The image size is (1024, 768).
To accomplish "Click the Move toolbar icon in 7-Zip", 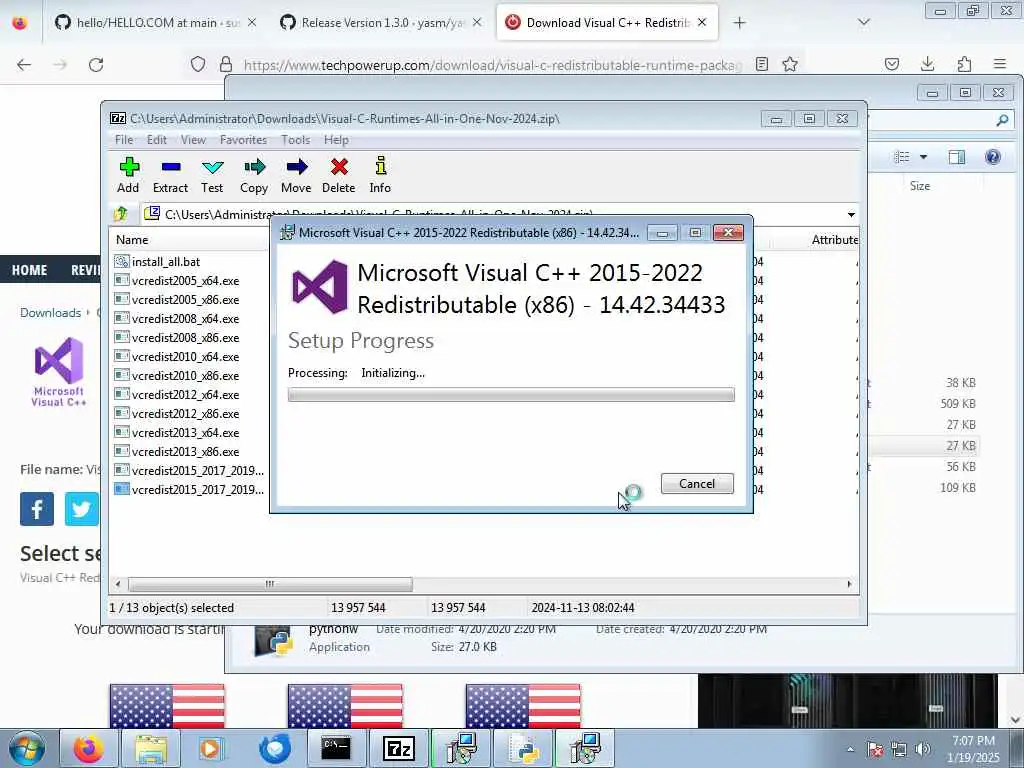I will [296, 175].
